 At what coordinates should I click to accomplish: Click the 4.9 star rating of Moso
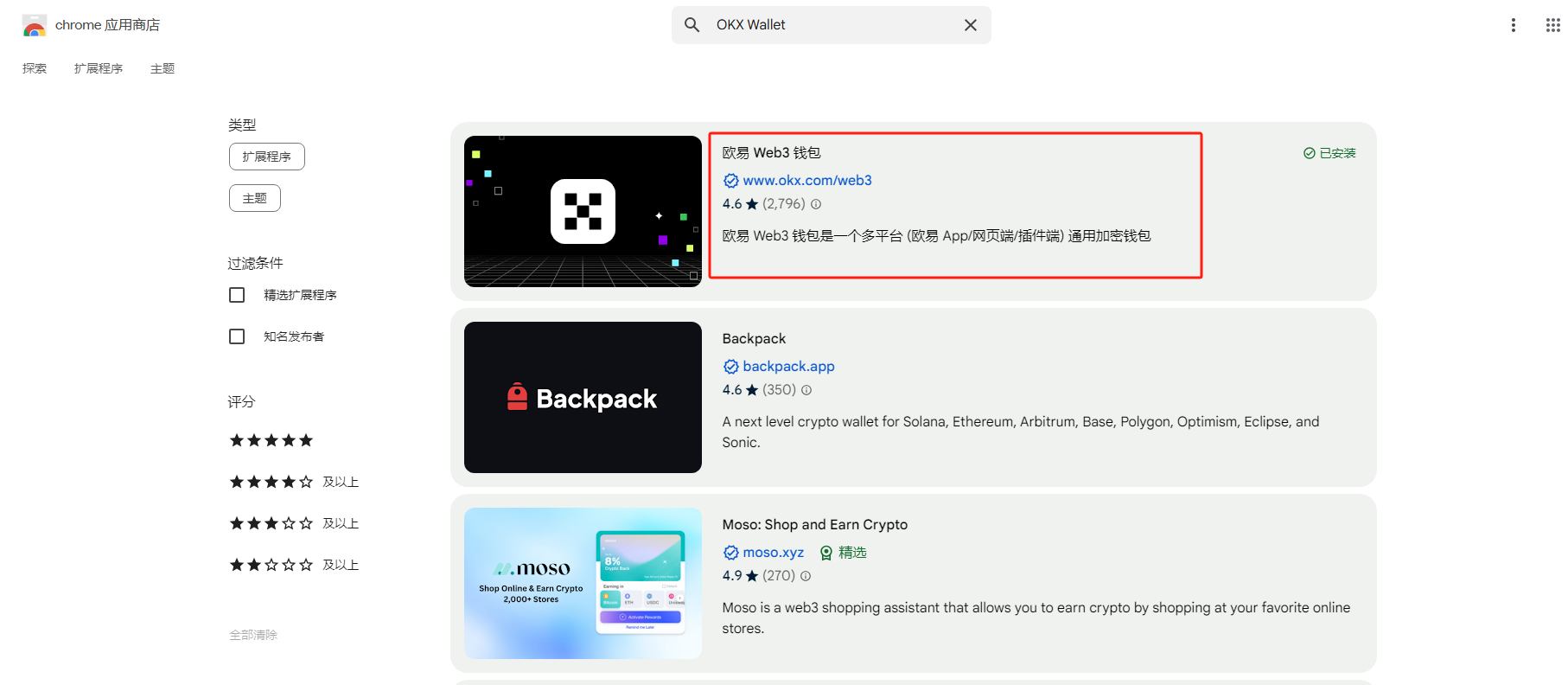click(x=740, y=576)
